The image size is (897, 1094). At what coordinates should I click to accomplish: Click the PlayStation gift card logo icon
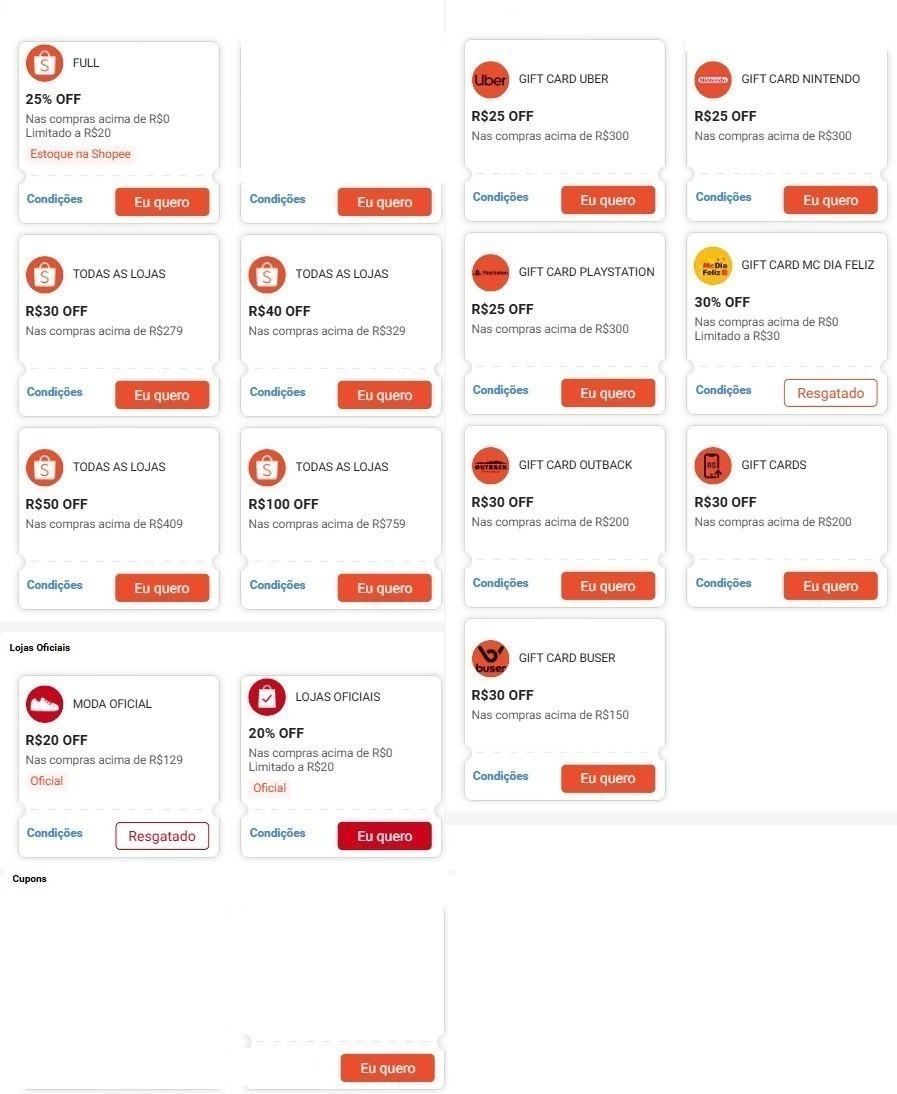[490, 273]
